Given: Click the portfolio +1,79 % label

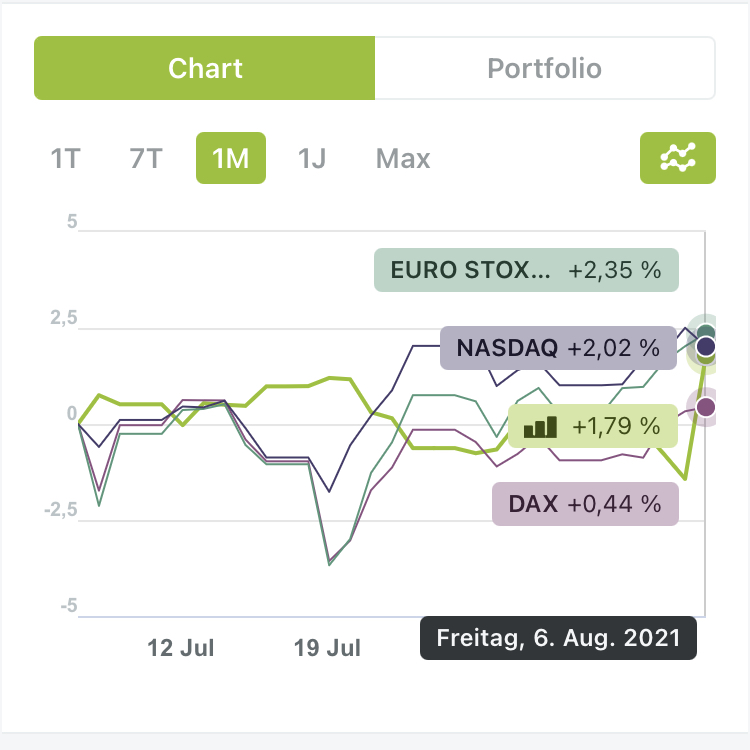Looking at the screenshot, I should pos(593,426).
